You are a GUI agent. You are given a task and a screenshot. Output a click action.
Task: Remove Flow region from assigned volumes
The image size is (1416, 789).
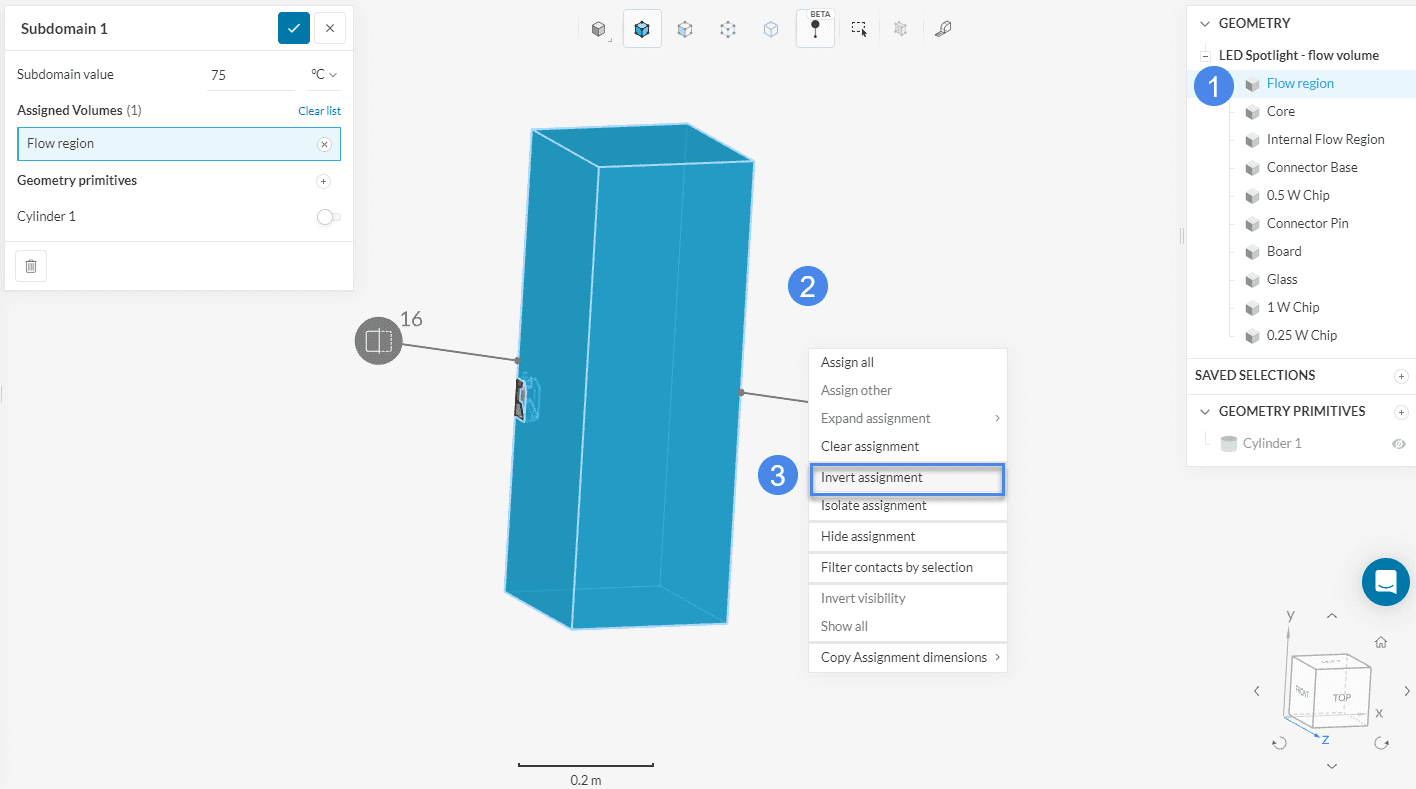(x=324, y=144)
